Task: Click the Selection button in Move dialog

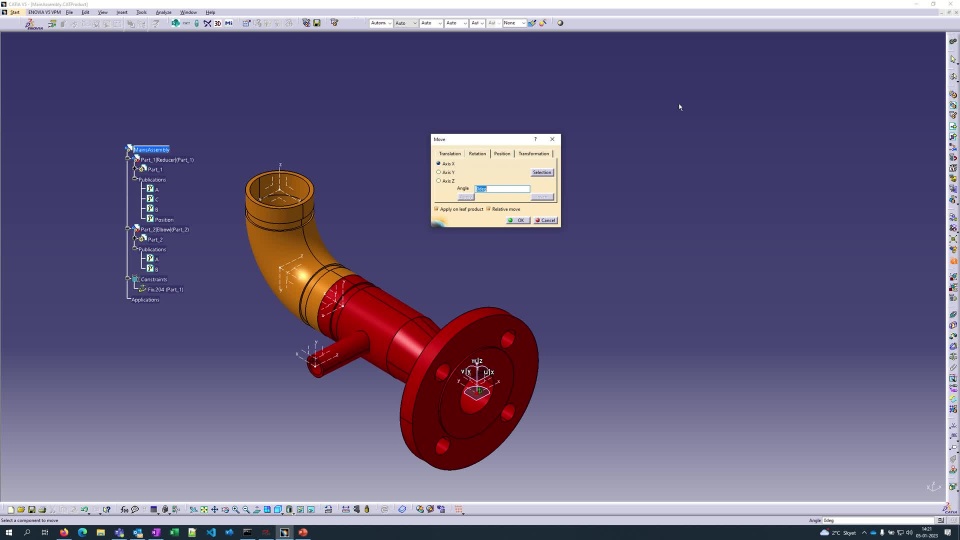Action: (x=542, y=173)
